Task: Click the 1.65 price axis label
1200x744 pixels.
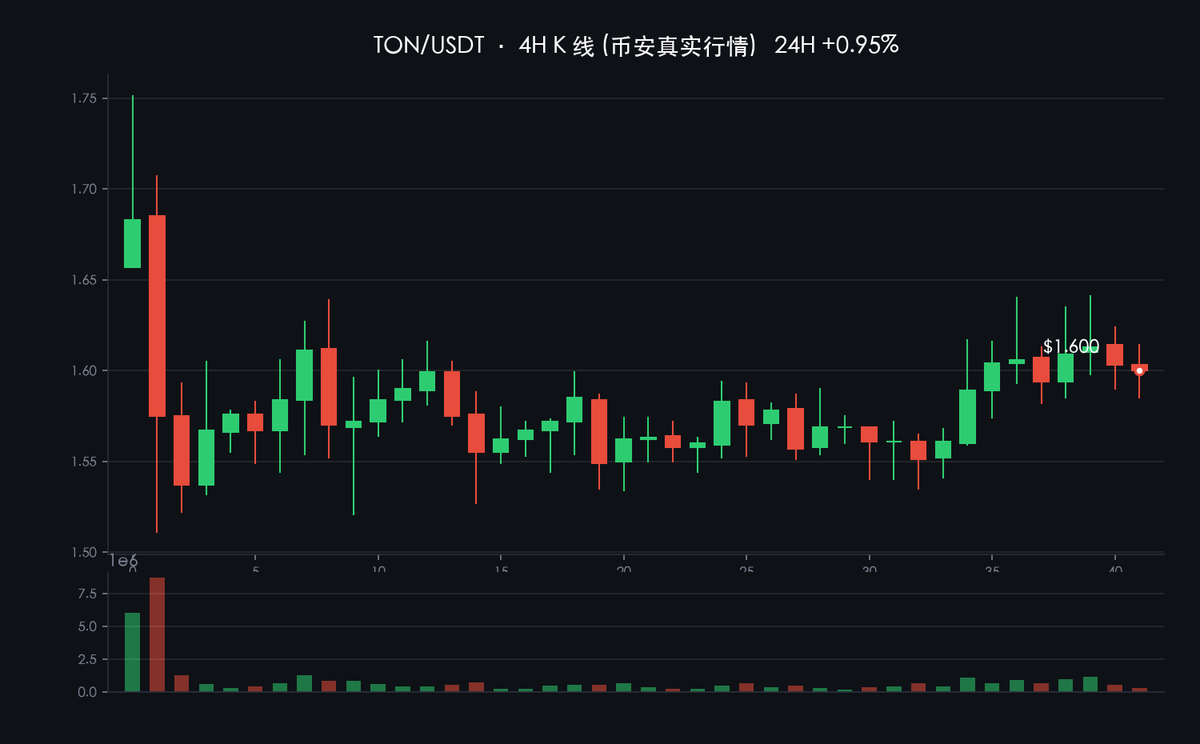Action: coord(84,280)
